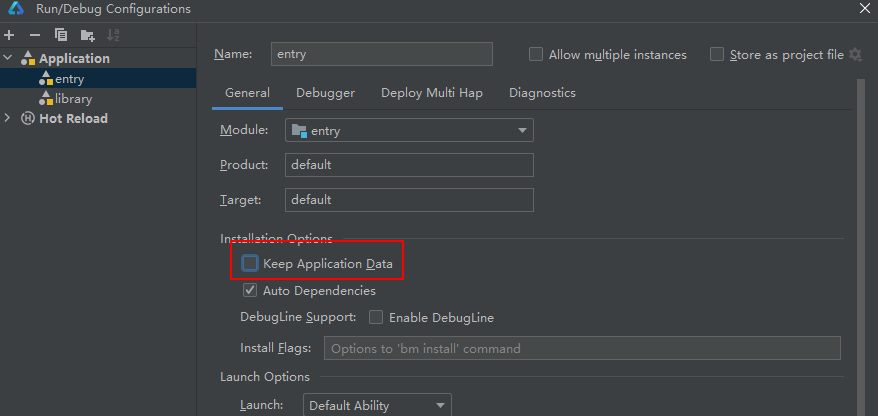
Task: Collapse the Application tree node
Action: pyautogui.click(x=8, y=58)
